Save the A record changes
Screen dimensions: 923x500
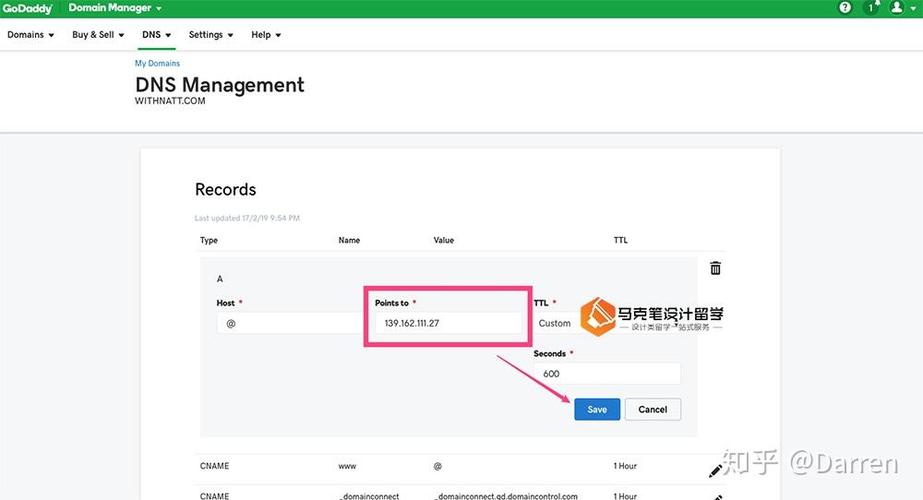[x=597, y=409]
